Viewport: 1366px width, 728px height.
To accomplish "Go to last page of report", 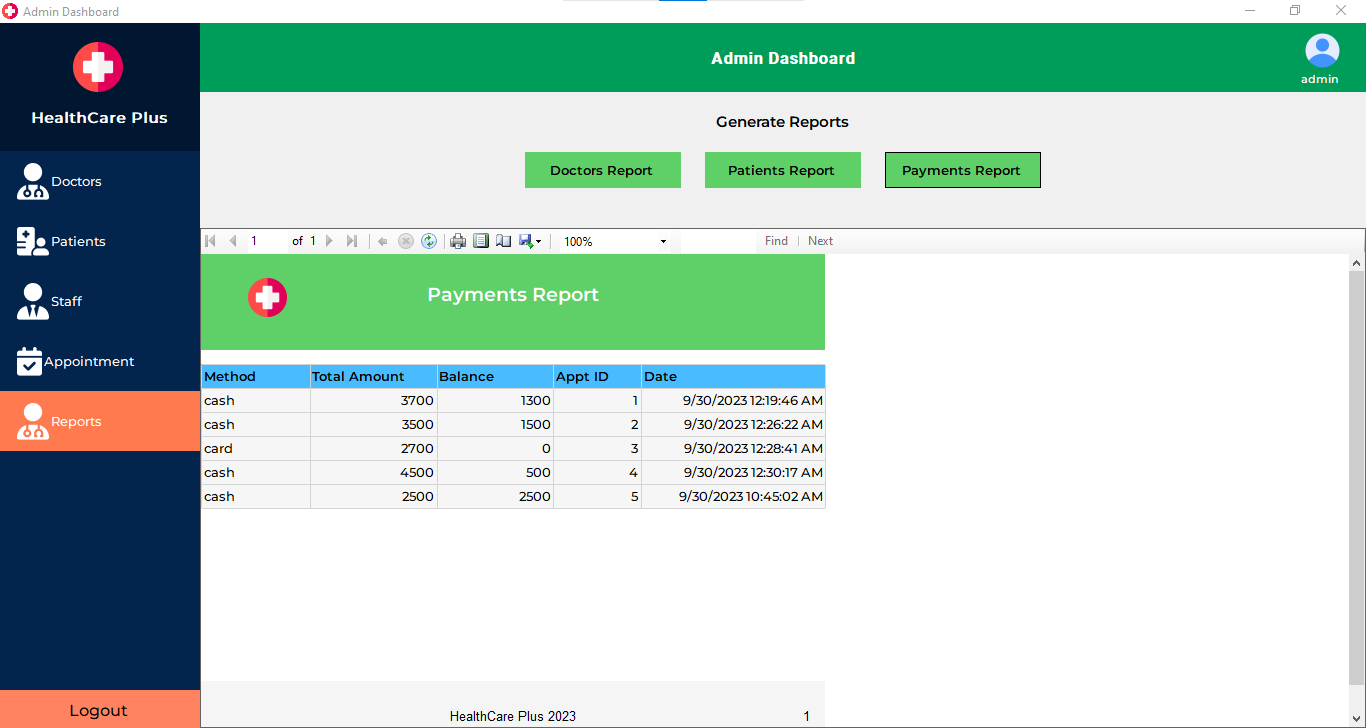I will click(x=352, y=241).
